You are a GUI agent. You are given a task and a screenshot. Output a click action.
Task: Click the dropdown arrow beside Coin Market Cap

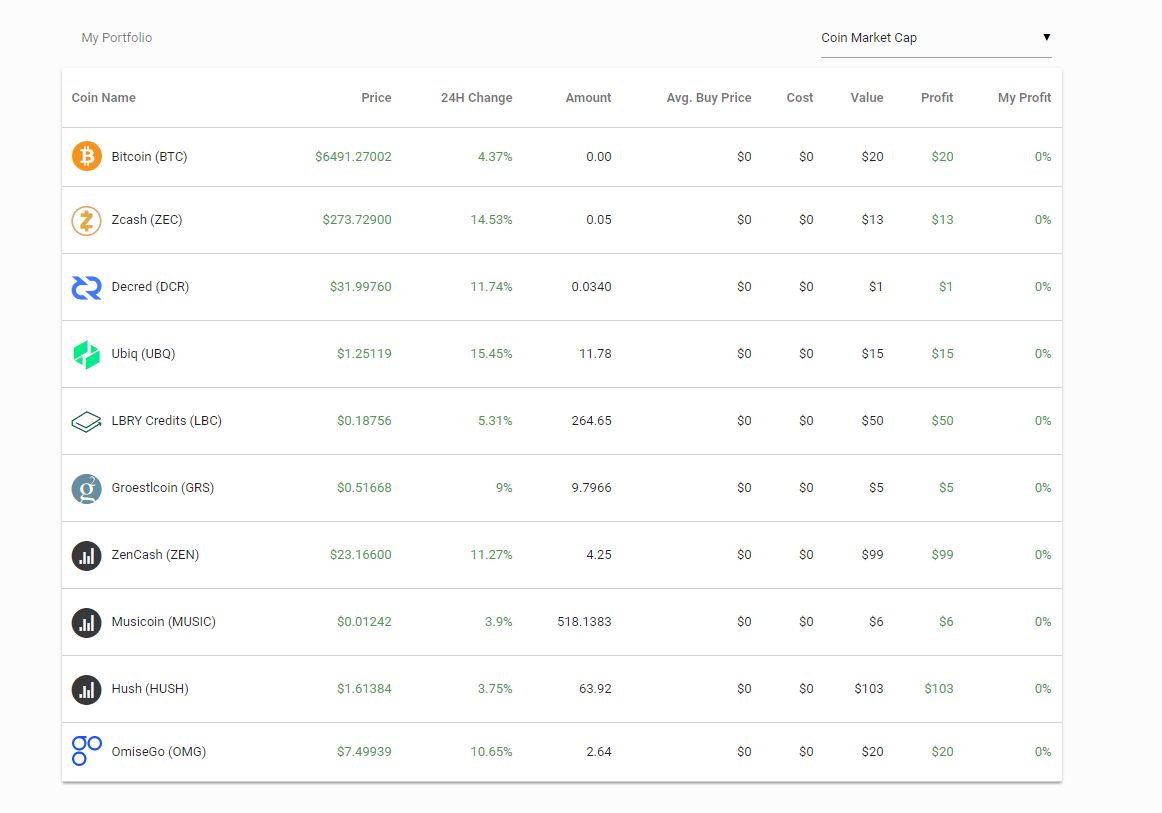tap(1046, 37)
